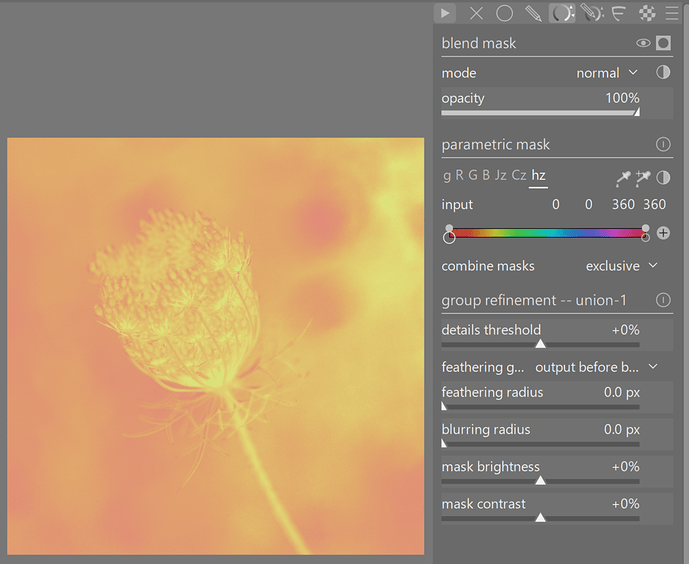Switch to the Jz channel tab
689x564 pixels.
coord(500,176)
